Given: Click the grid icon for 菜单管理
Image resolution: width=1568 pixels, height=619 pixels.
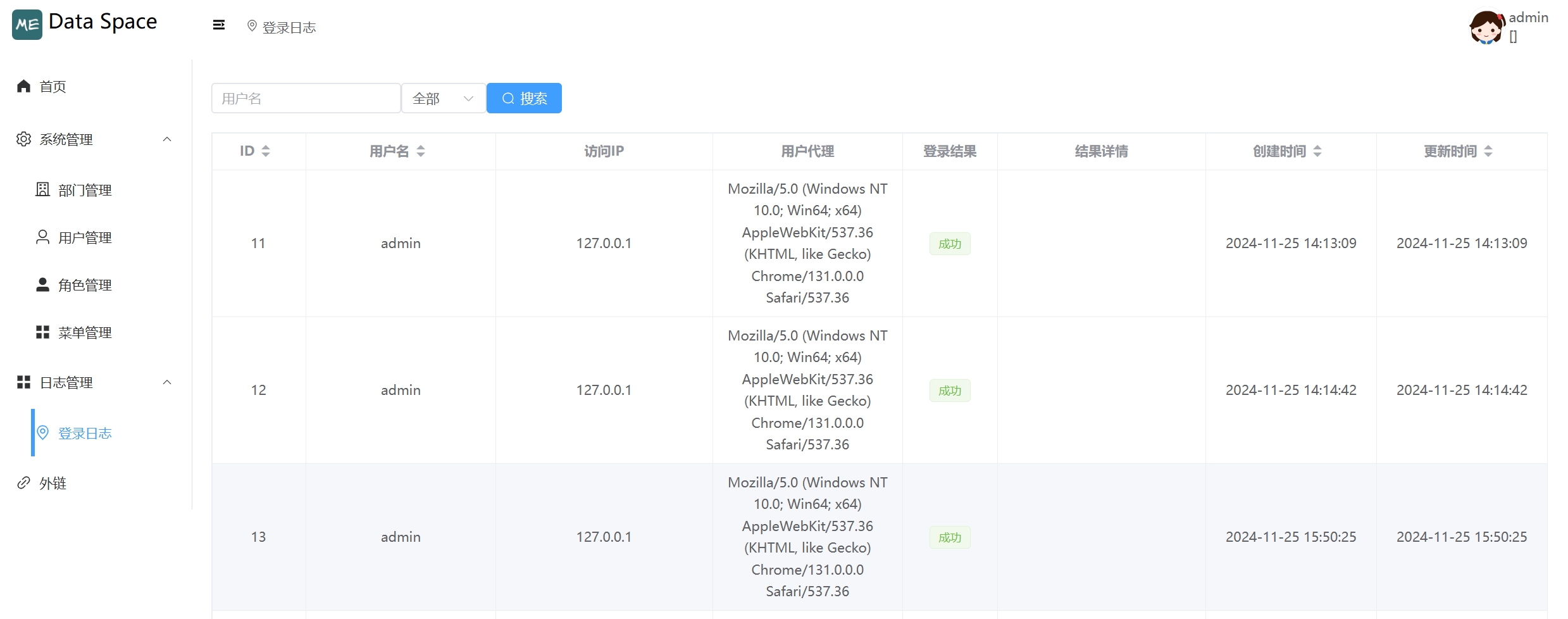Looking at the screenshot, I should [x=42, y=332].
